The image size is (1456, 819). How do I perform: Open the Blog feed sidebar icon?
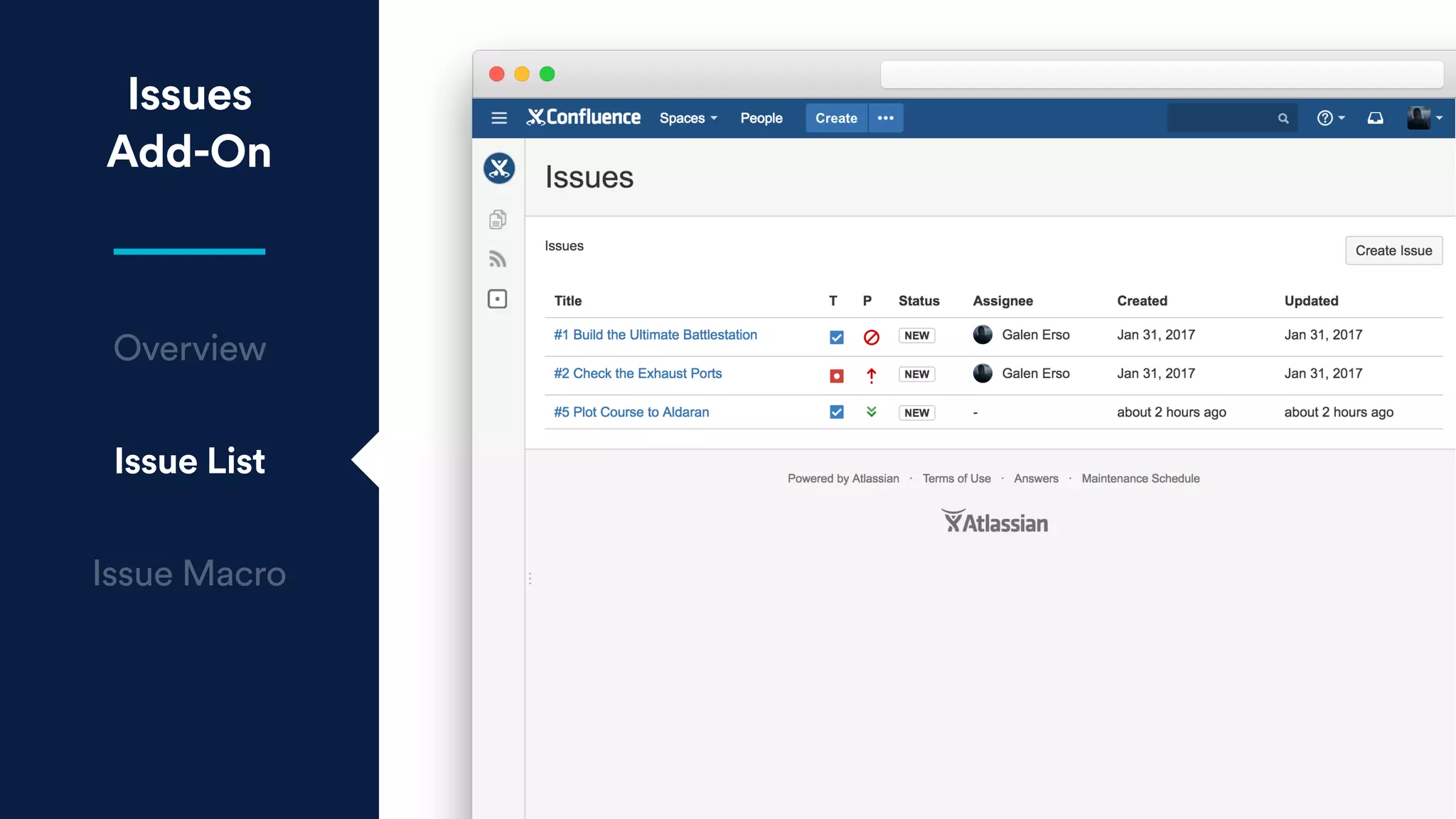498,259
